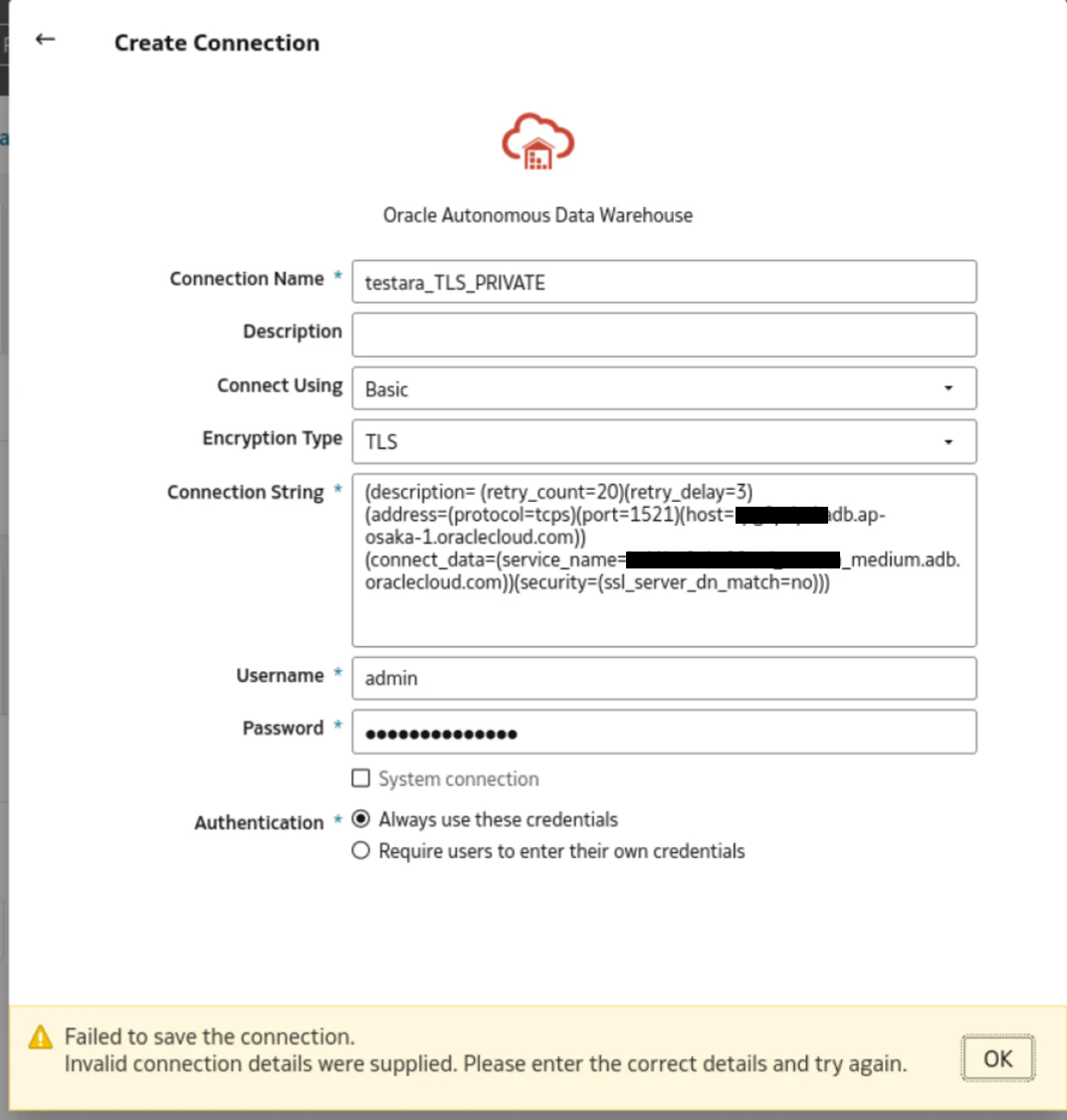The image size is (1067, 1120).
Task: Enable the System connection checkbox
Action: [360, 778]
